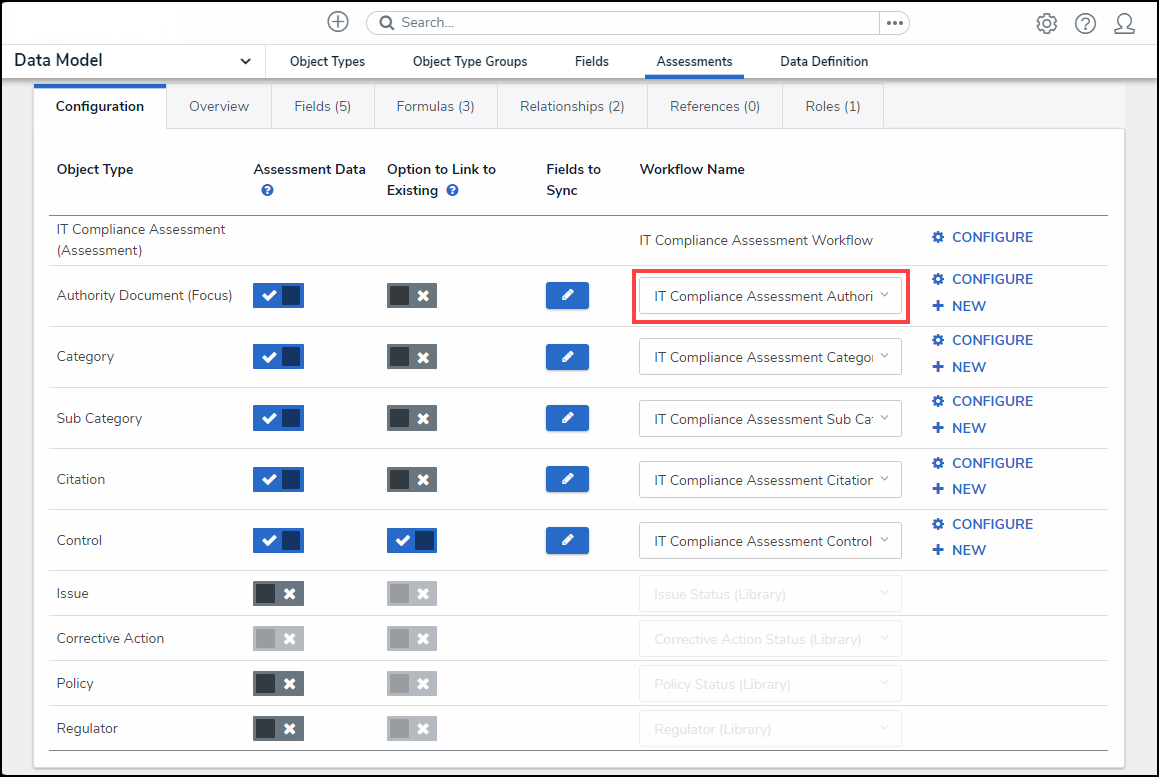This screenshot has width=1159, height=777.
Task: Open the Citation workflow name dropdown
Action: [770, 480]
